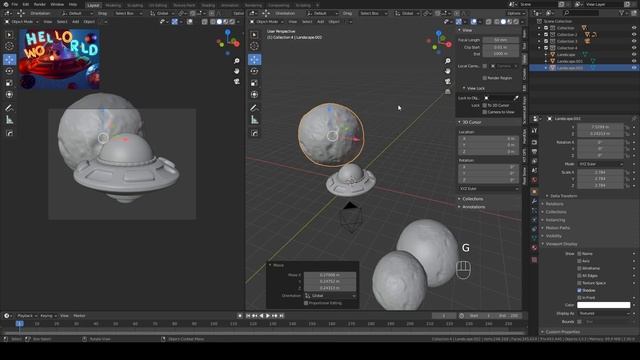Enable the In Front checkbox
The height and width of the screenshot is (360, 640).
click(579, 298)
